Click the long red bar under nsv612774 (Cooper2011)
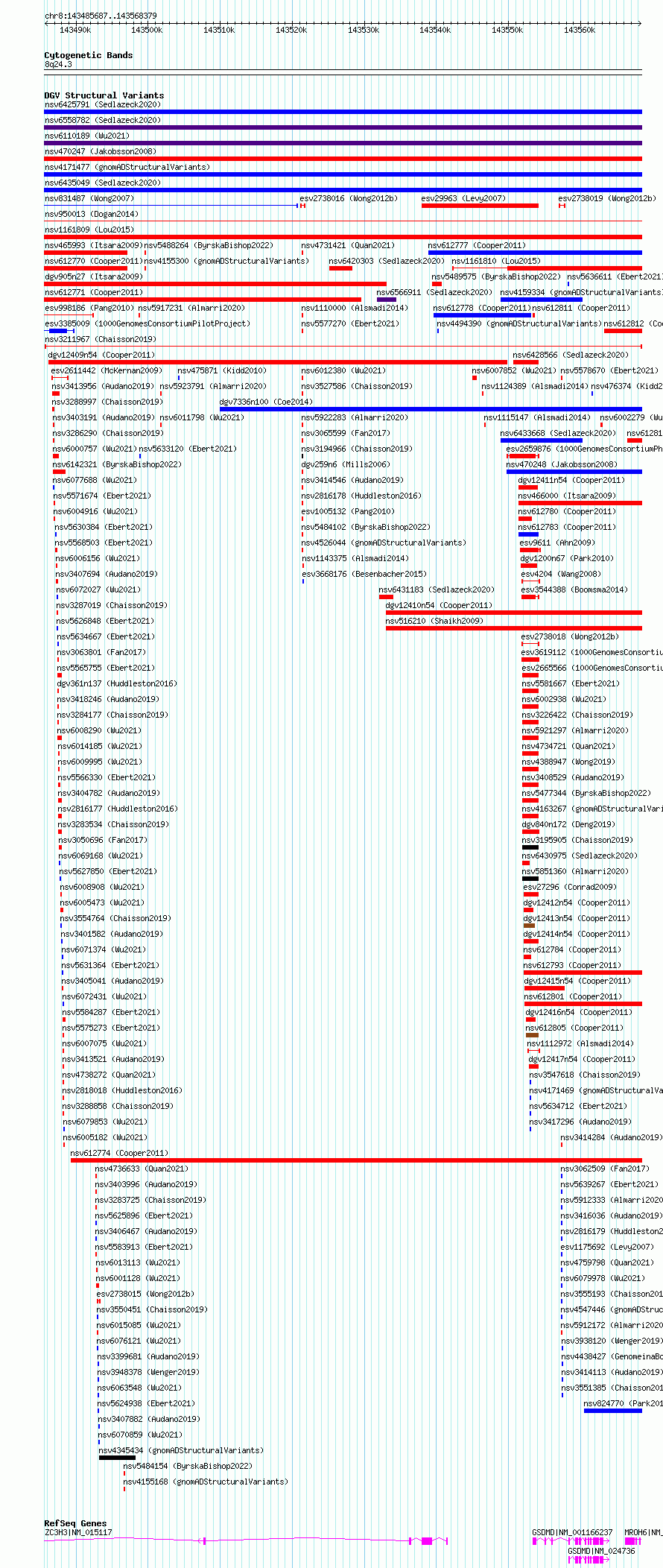The image size is (663, 1568). pos(356,1160)
